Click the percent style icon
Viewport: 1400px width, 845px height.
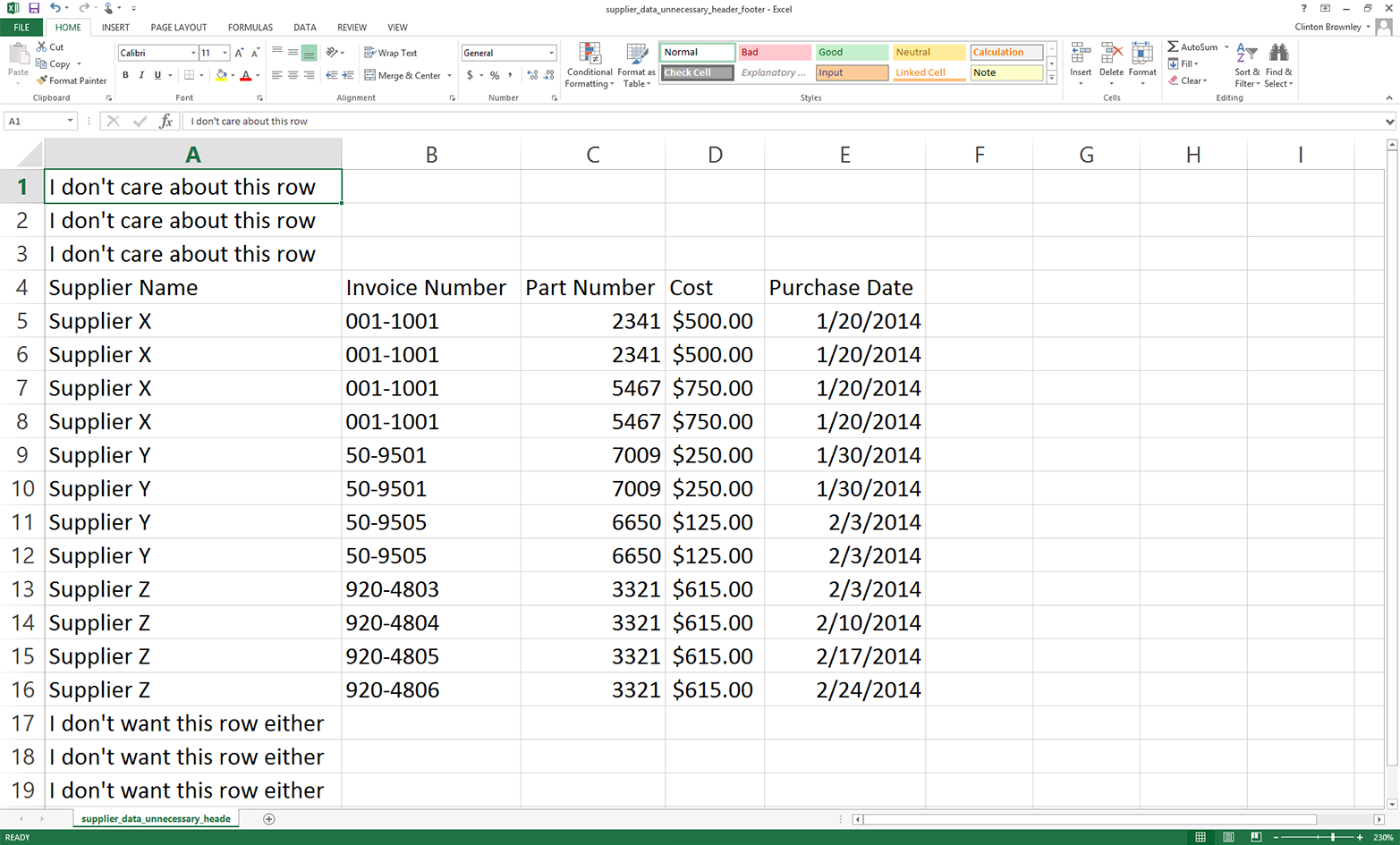click(495, 76)
